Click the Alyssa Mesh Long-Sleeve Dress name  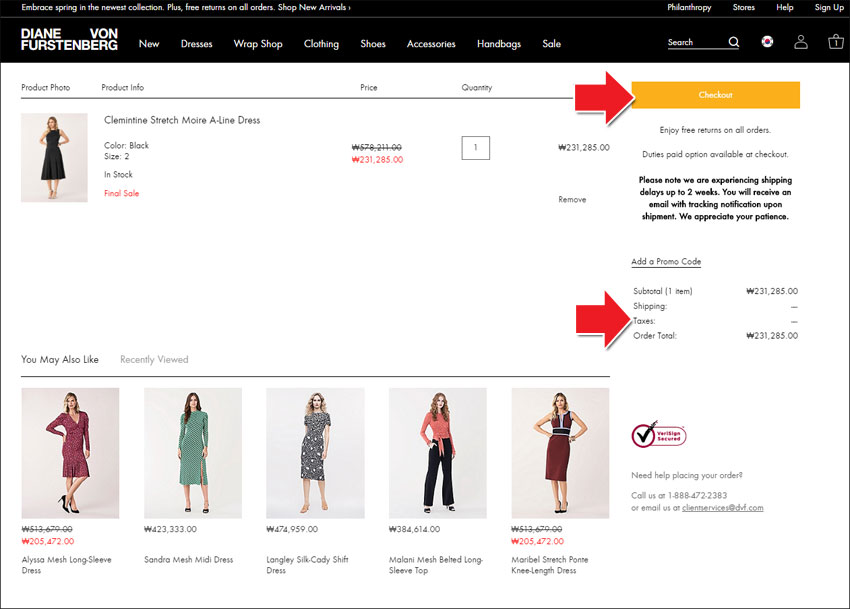tap(67, 565)
